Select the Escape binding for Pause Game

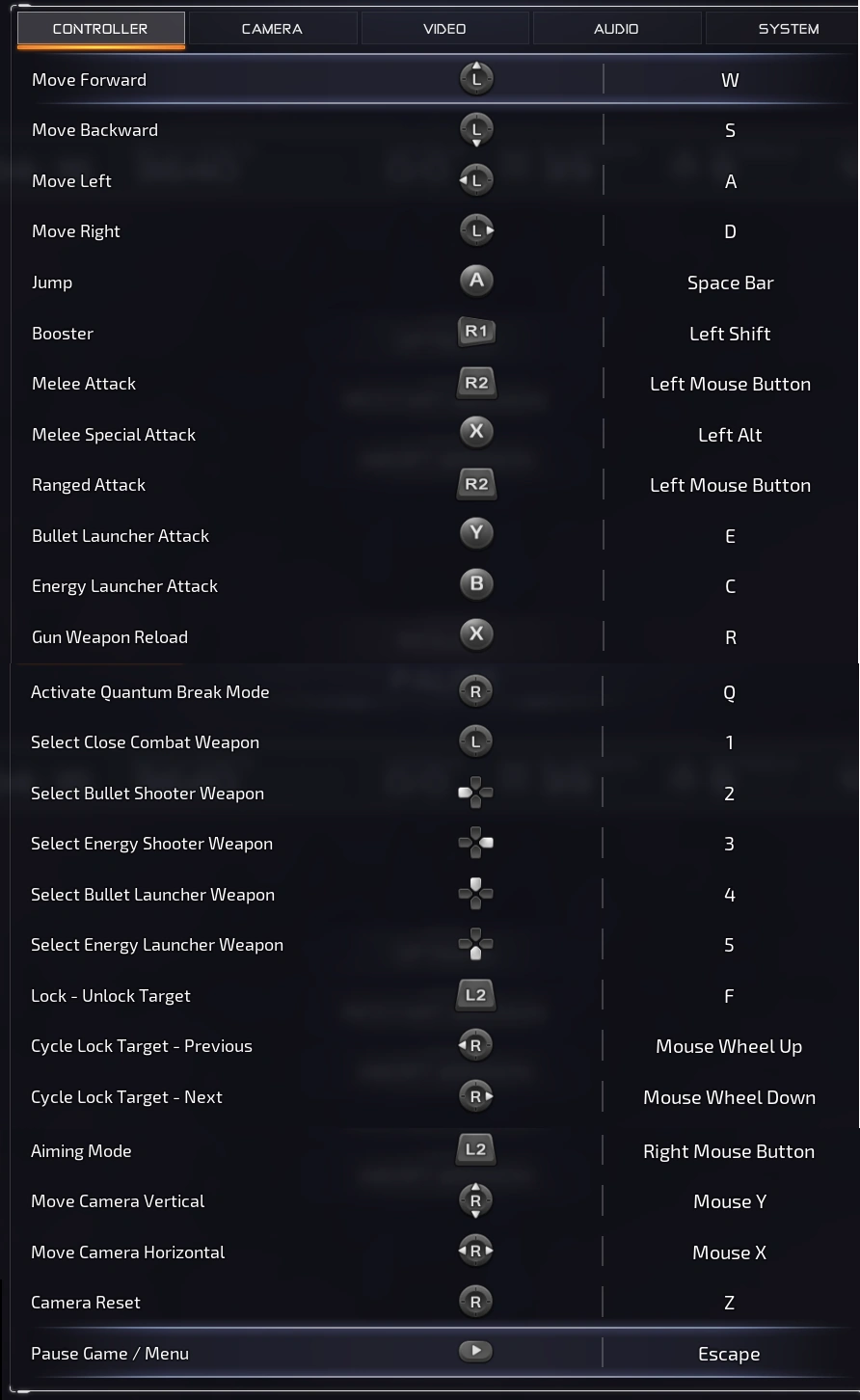tap(730, 1353)
